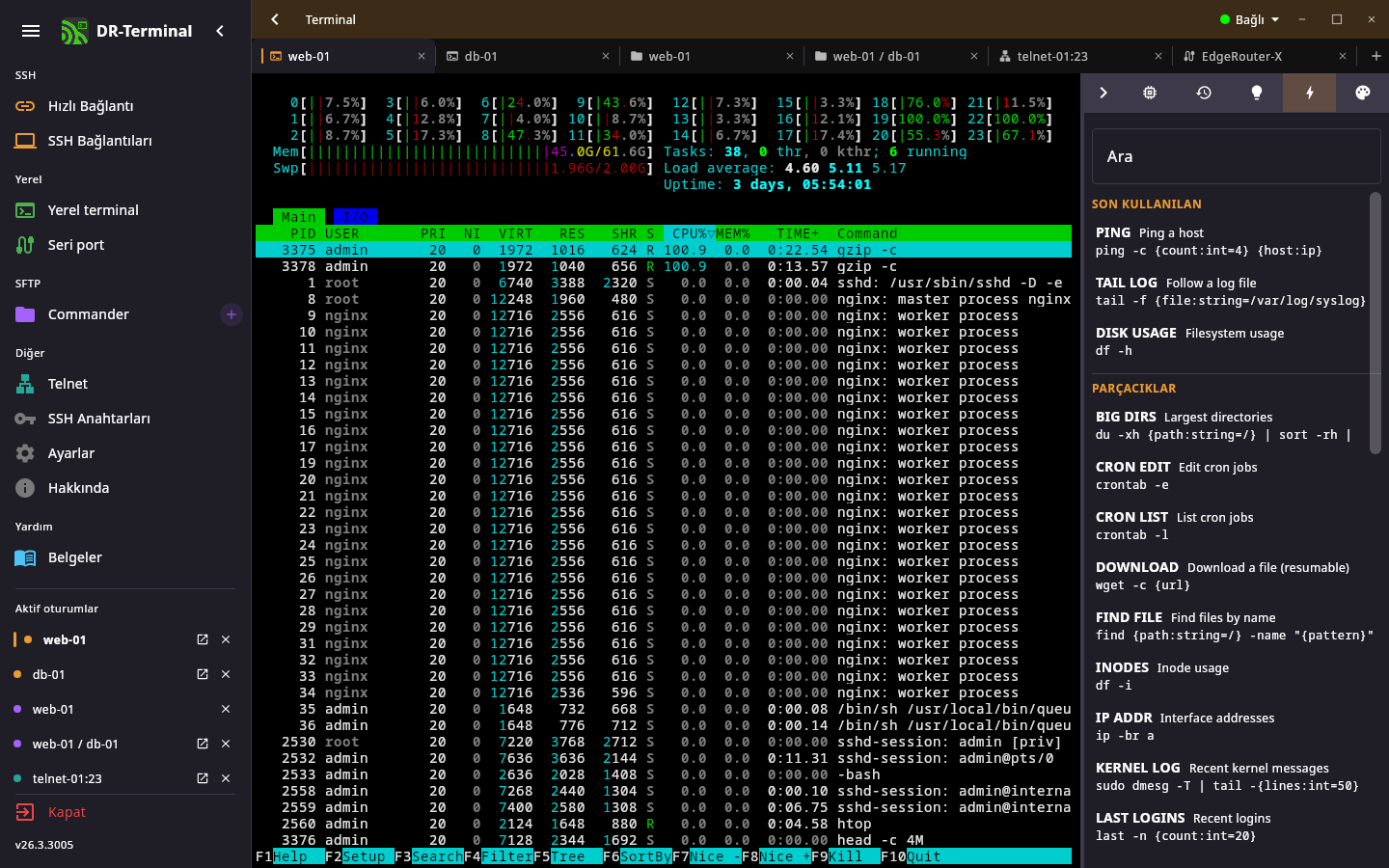Image resolution: width=1389 pixels, height=868 pixels.
Task: Select BIG DIRS Largest directories snippet
Action: [1230, 425]
